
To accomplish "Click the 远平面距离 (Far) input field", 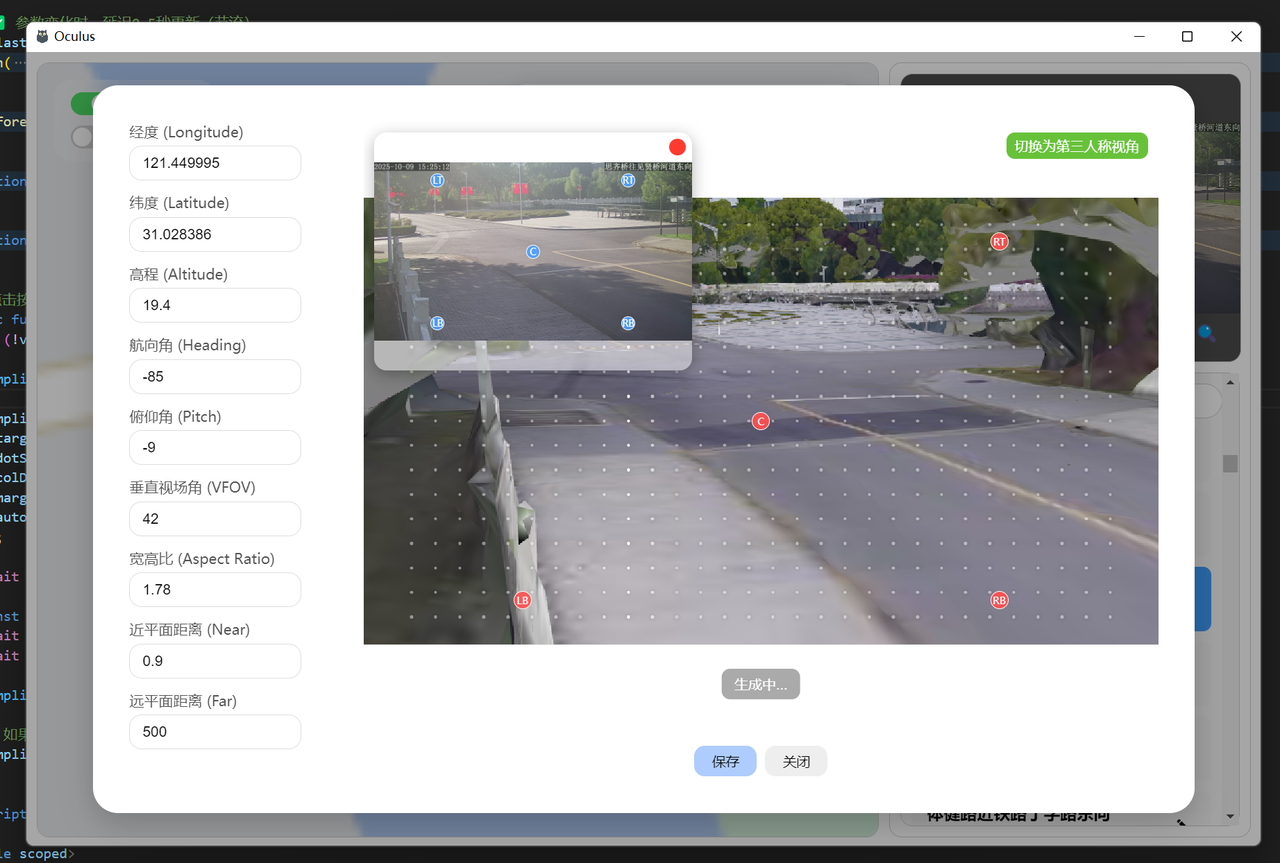I will [215, 732].
